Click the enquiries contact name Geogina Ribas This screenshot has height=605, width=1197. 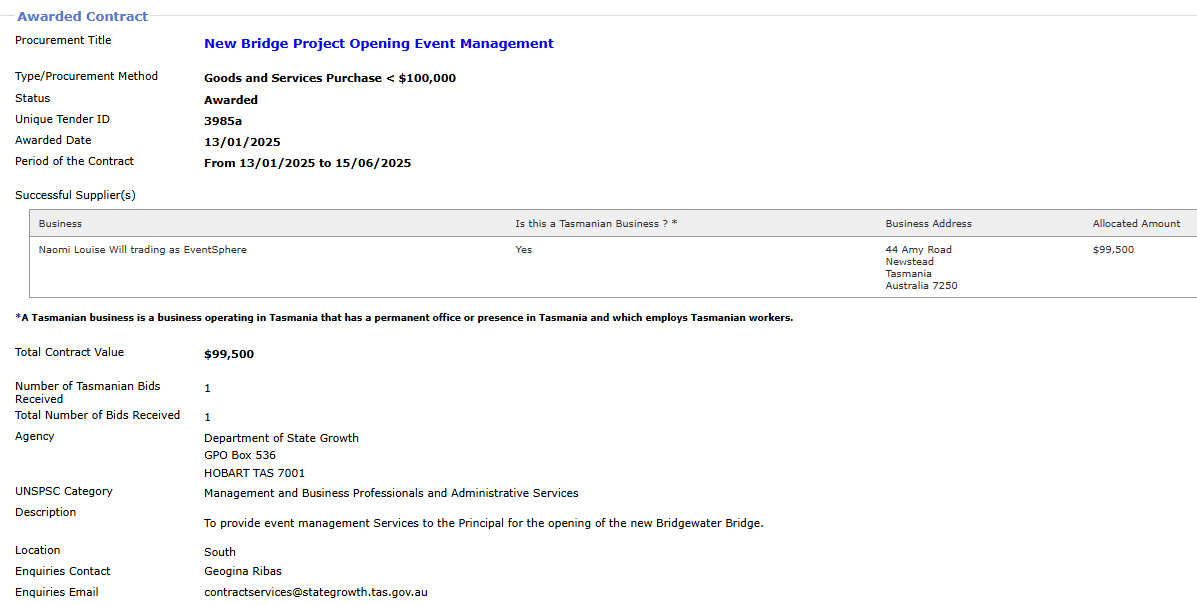243,571
